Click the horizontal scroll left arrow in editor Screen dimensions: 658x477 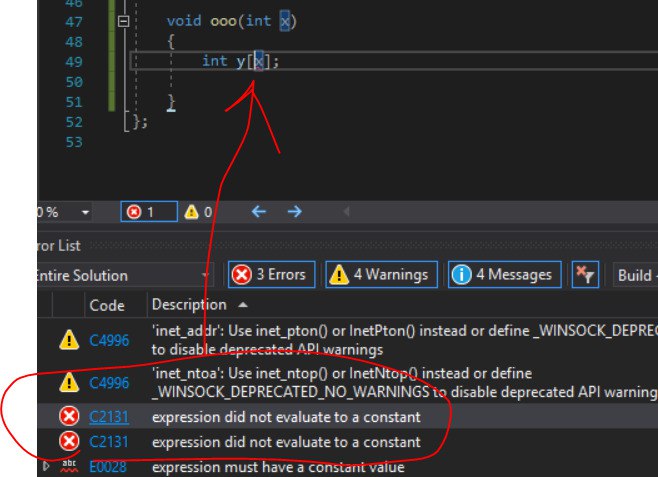pyautogui.click(x=346, y=211)
